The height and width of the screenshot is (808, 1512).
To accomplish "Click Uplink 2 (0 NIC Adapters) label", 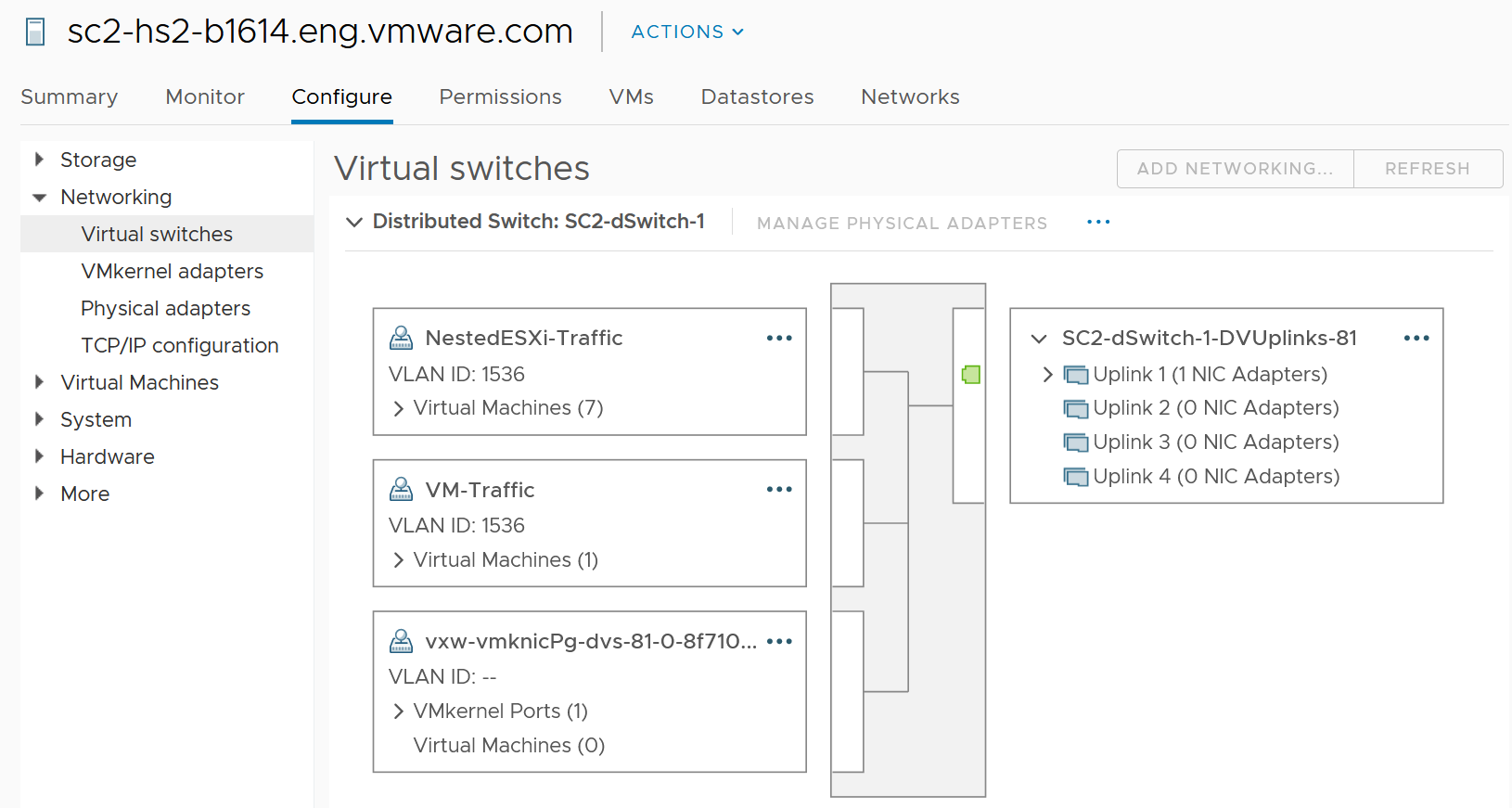I will click(x=1216, y=408).
